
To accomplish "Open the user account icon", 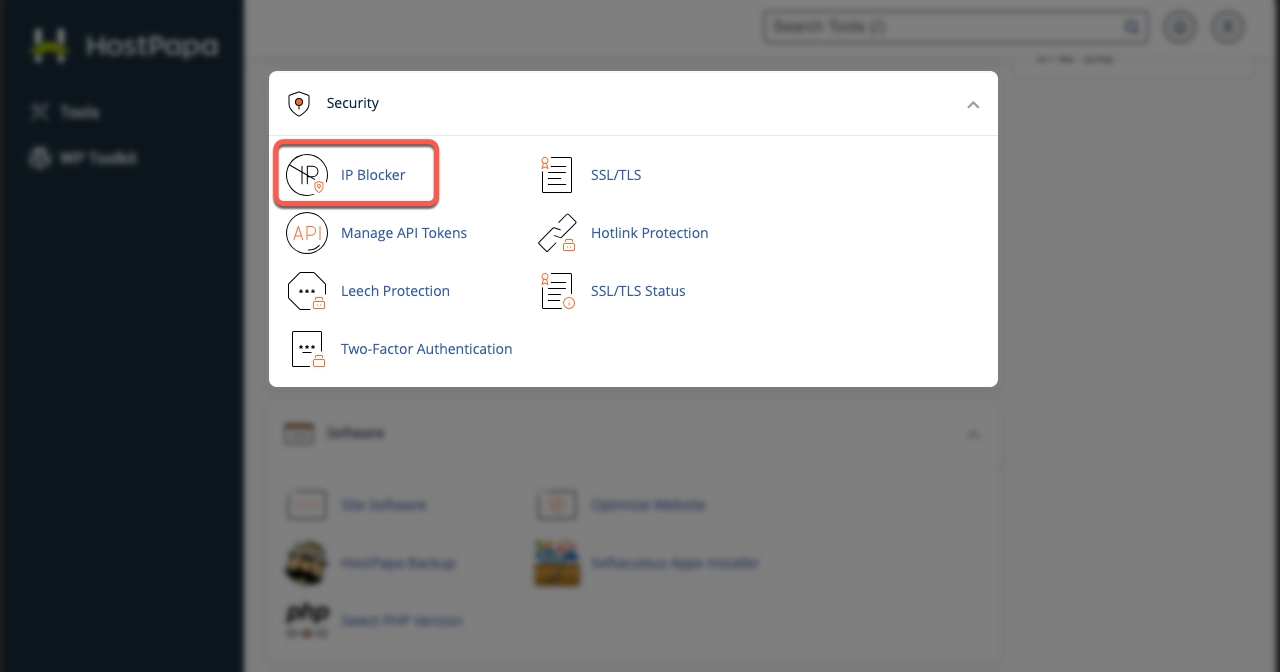I will 1228,27.
